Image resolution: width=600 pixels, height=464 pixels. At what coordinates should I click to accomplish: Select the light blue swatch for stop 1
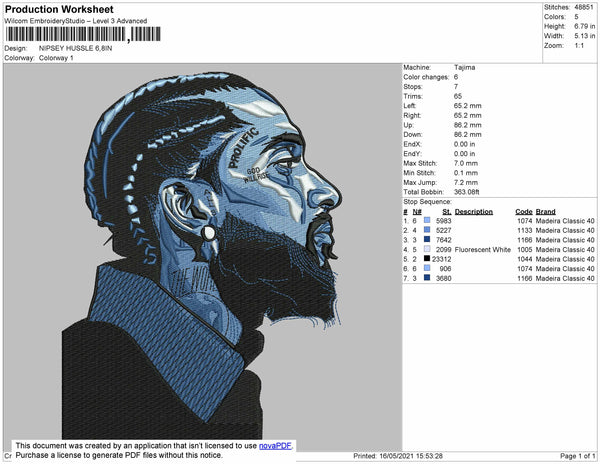click(427, 220)
